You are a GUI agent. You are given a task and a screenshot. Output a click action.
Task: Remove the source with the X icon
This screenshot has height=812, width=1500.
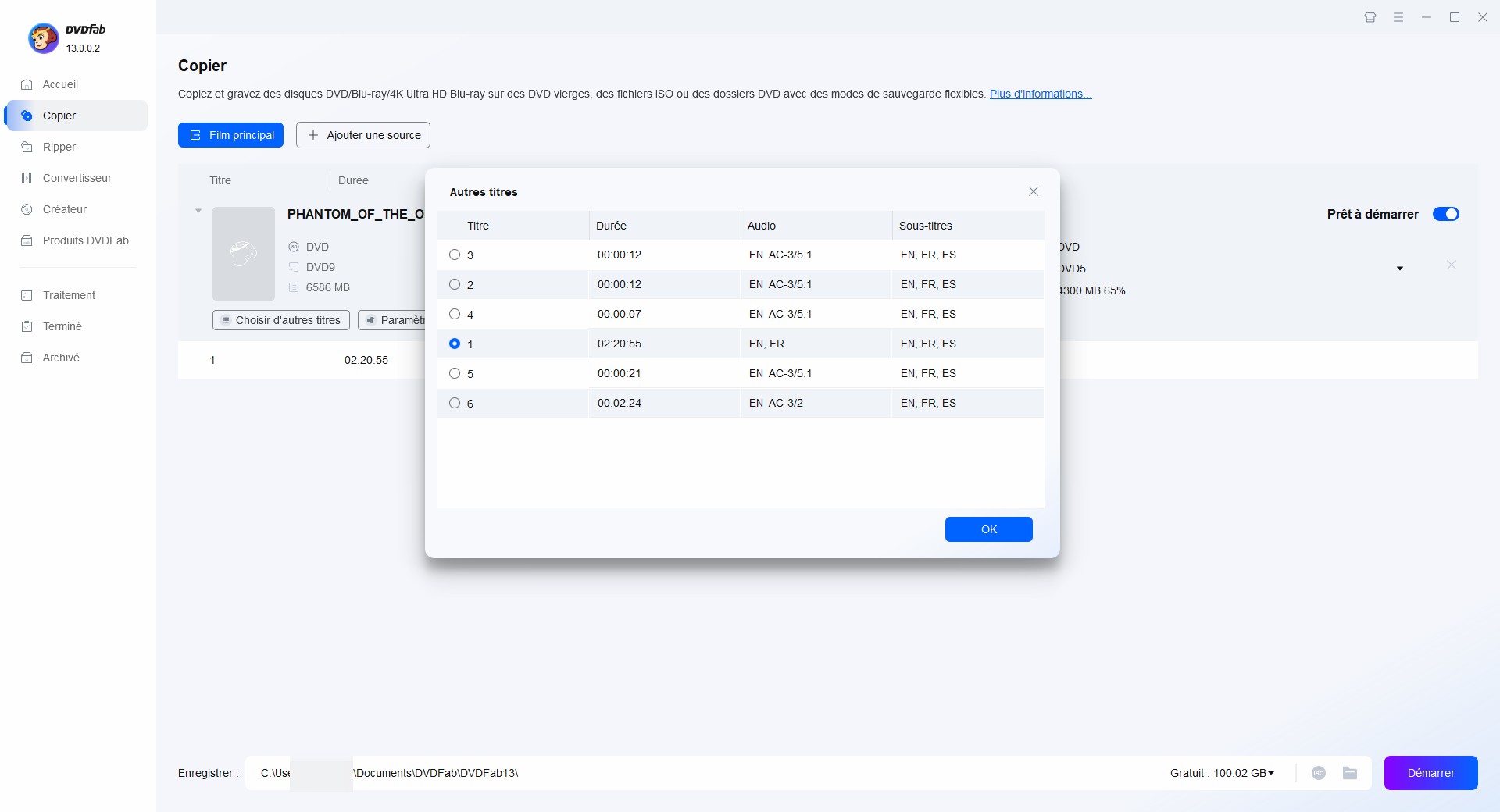click(x=1451, y=265)
